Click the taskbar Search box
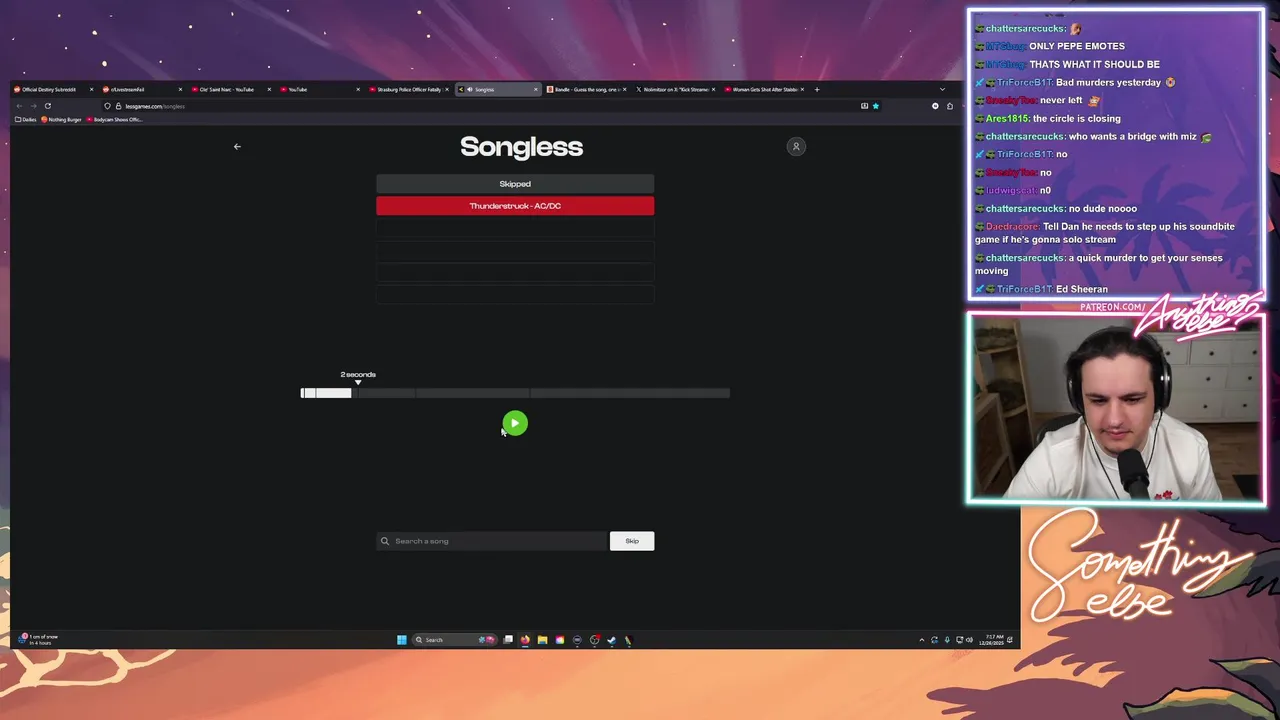1280x720 pixels. click(x=454, y=640)
